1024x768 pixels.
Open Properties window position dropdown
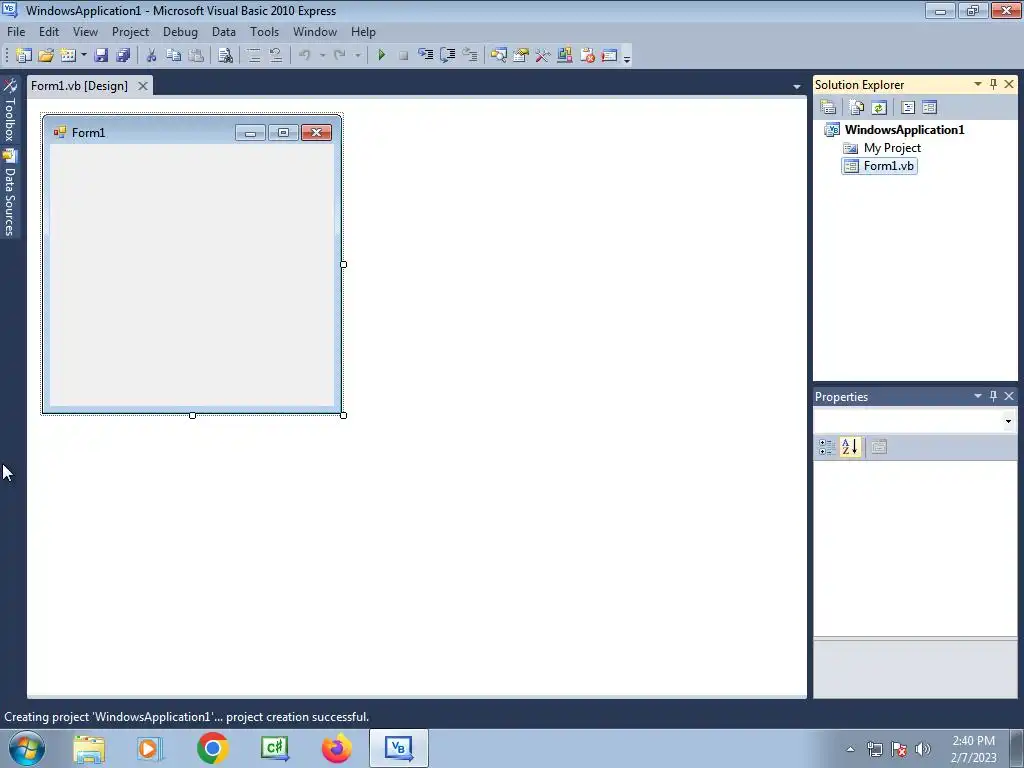[978, 396]
